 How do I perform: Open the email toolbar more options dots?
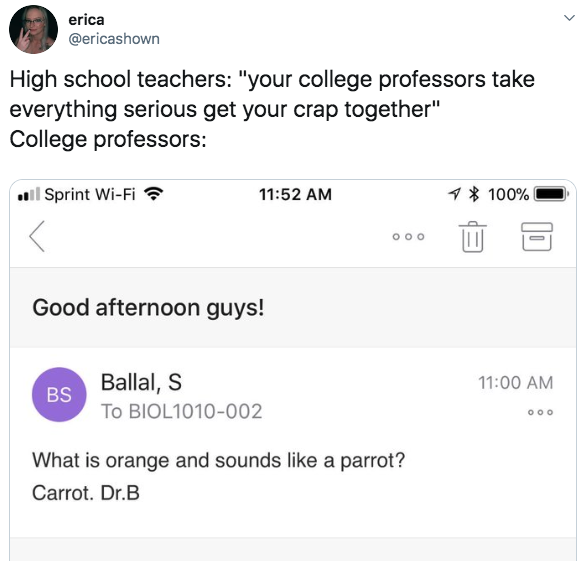pos(409,236)
